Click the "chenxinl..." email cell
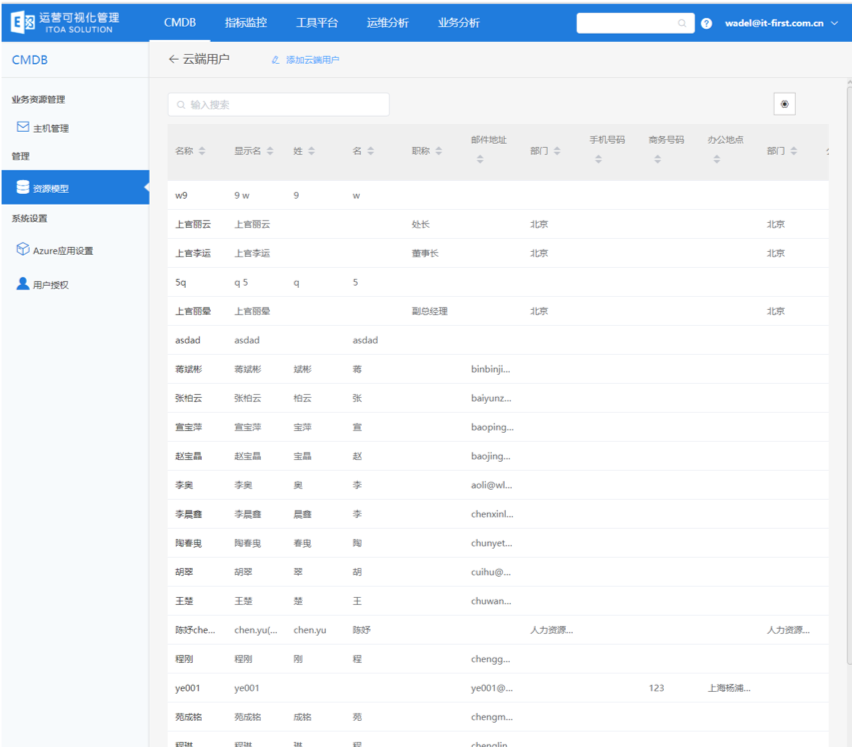This screenshot has height=747, width=852. pos(492,514)
